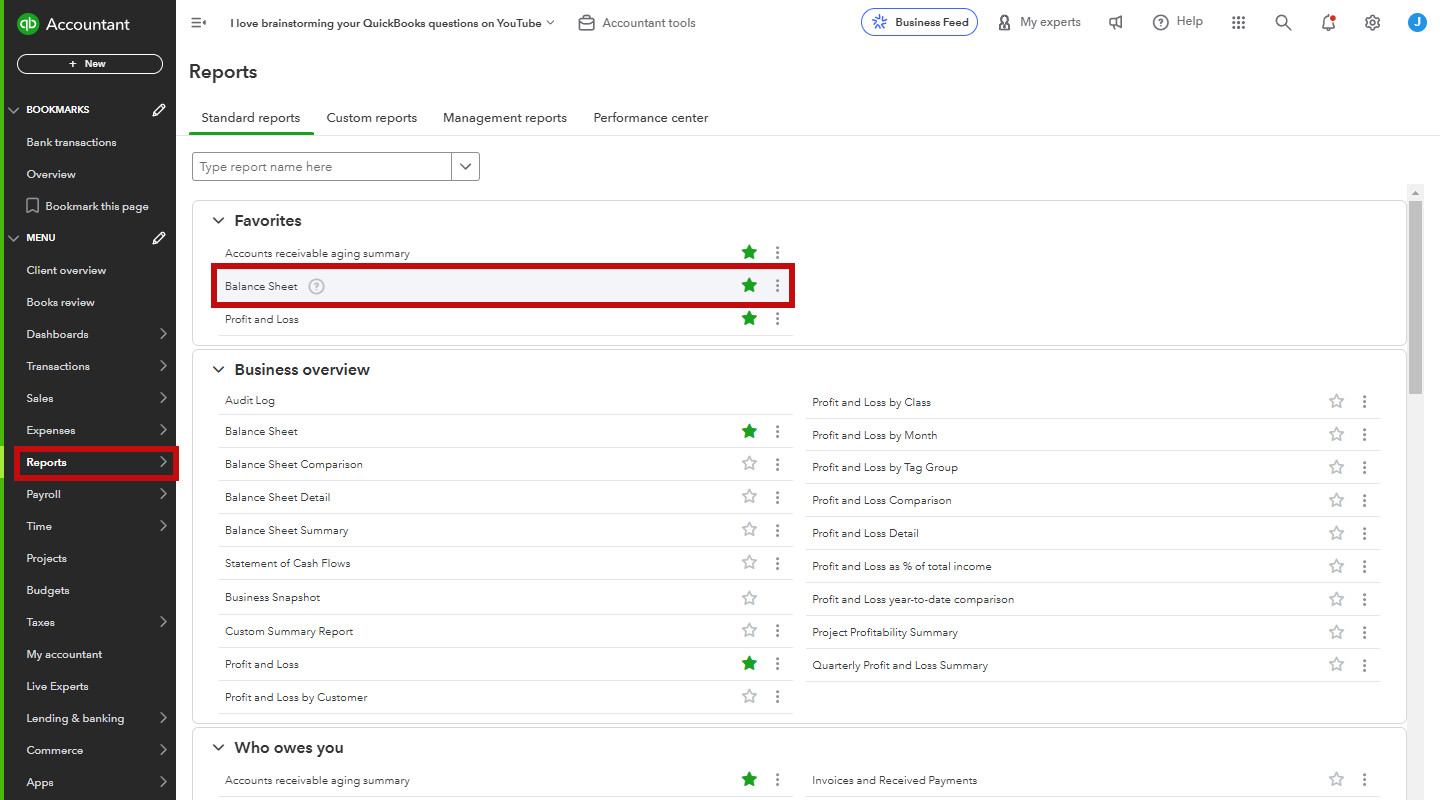1440x800 pixels.
Task: Open the apps grid icon
Action: point(1238,22)
